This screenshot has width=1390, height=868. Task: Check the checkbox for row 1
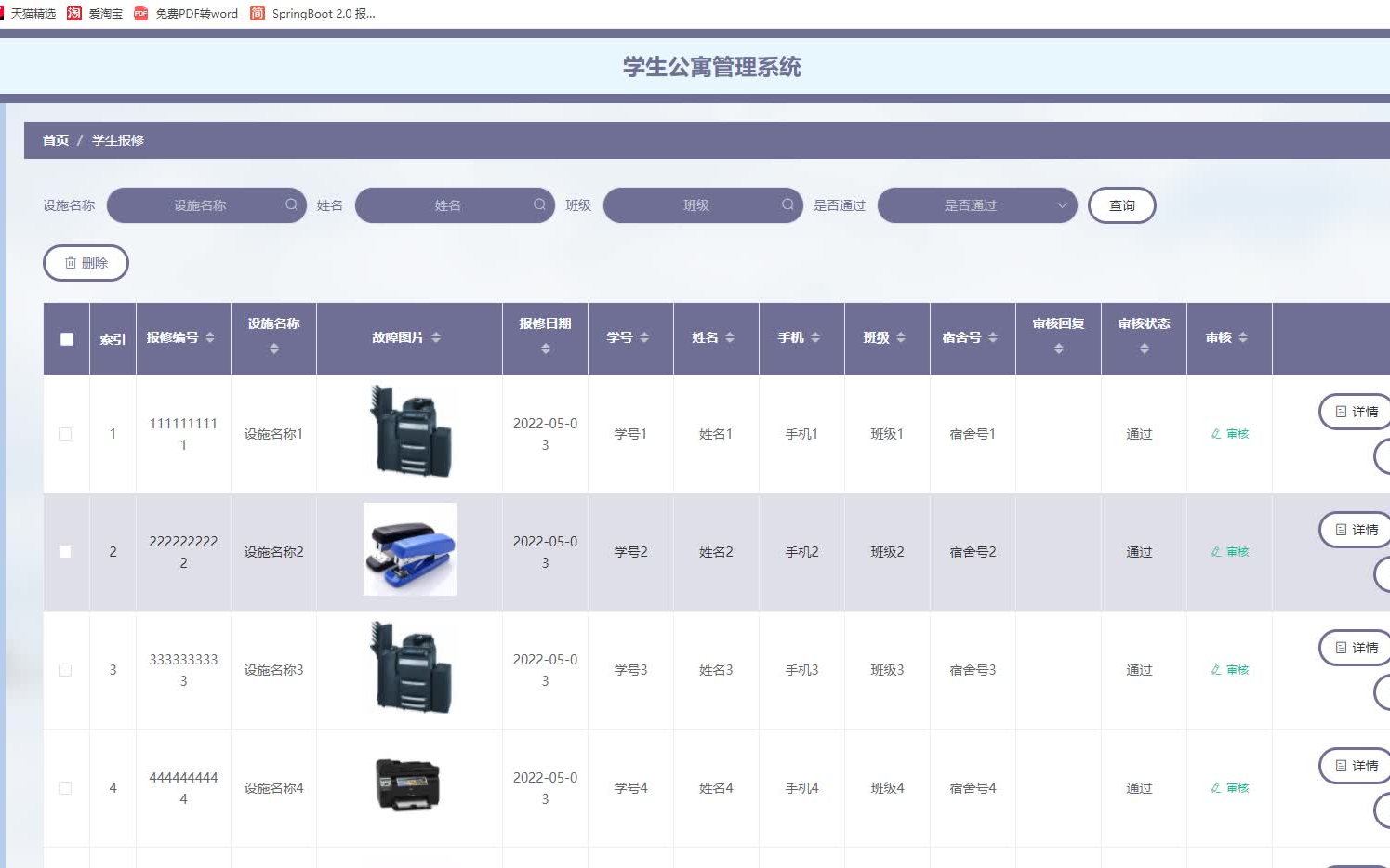(x=65, y=434)
